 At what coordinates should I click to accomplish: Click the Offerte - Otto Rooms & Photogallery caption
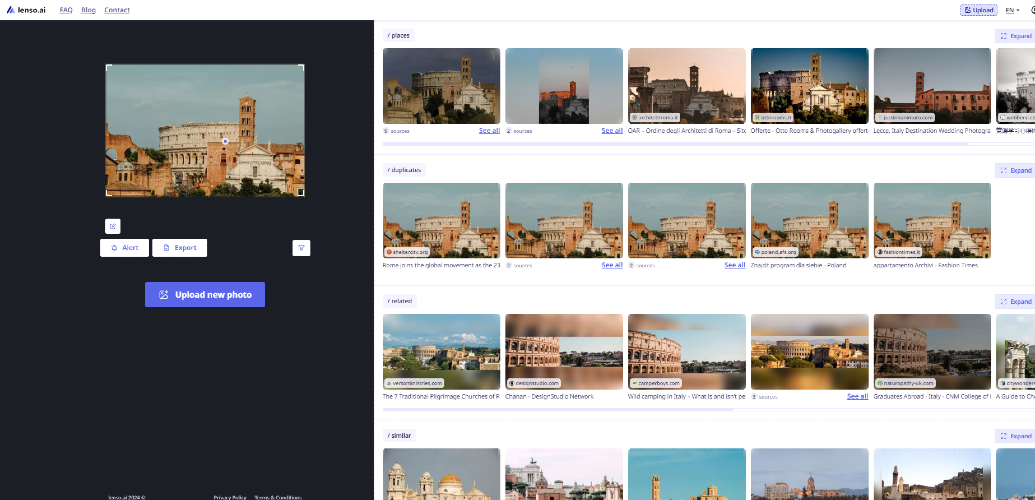(x=809, y=131)
